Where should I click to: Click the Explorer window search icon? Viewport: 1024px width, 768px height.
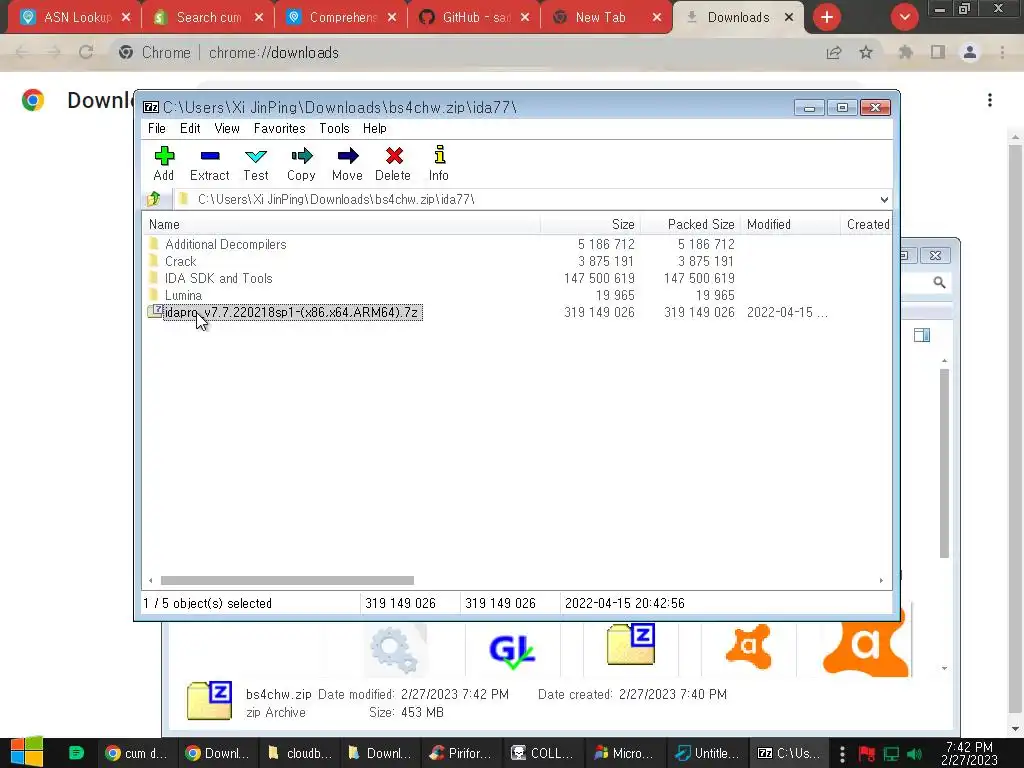click(939, 282)
